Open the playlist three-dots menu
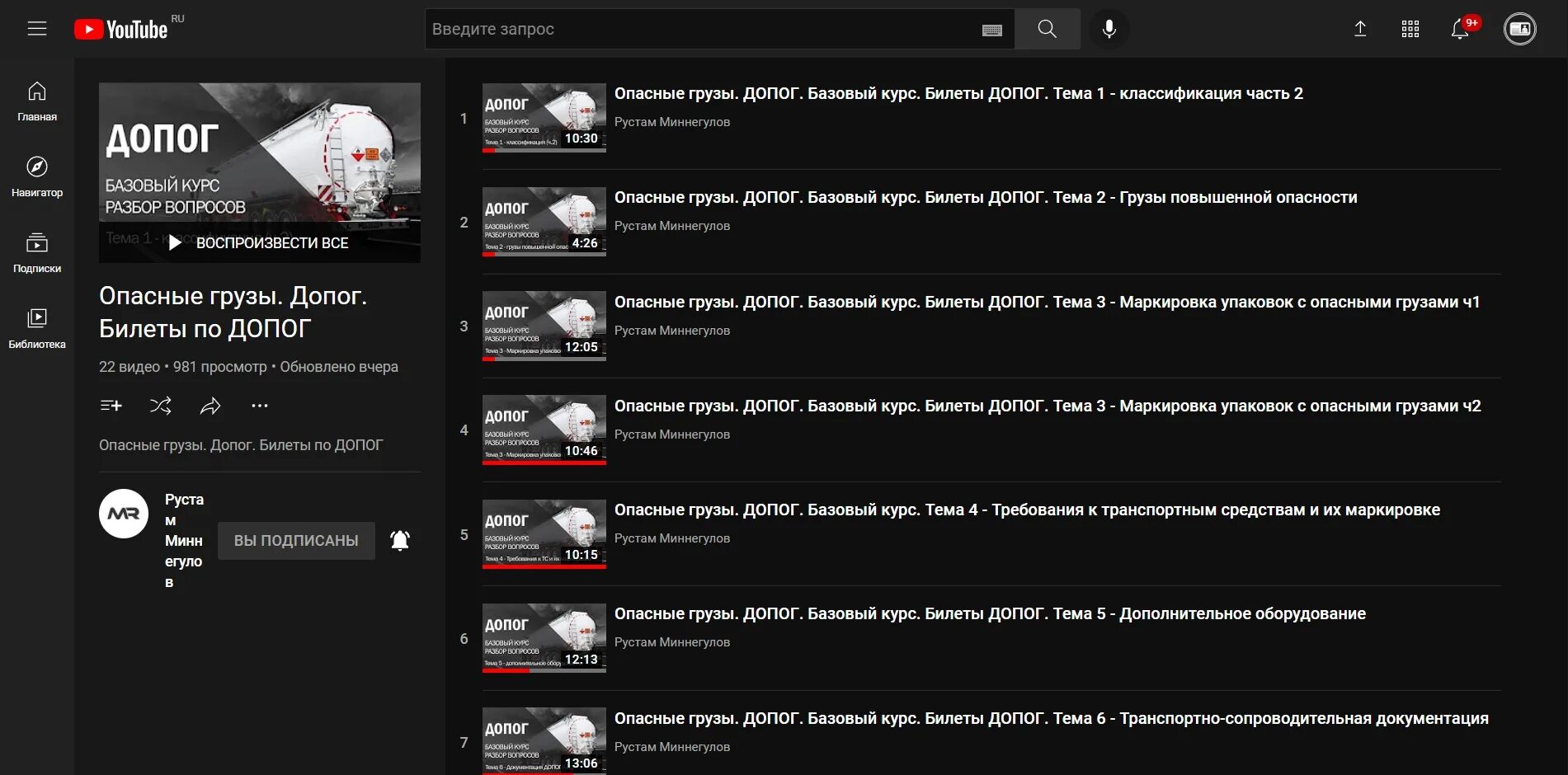This screenshot has height=775, width=1568. pos(260,406)
